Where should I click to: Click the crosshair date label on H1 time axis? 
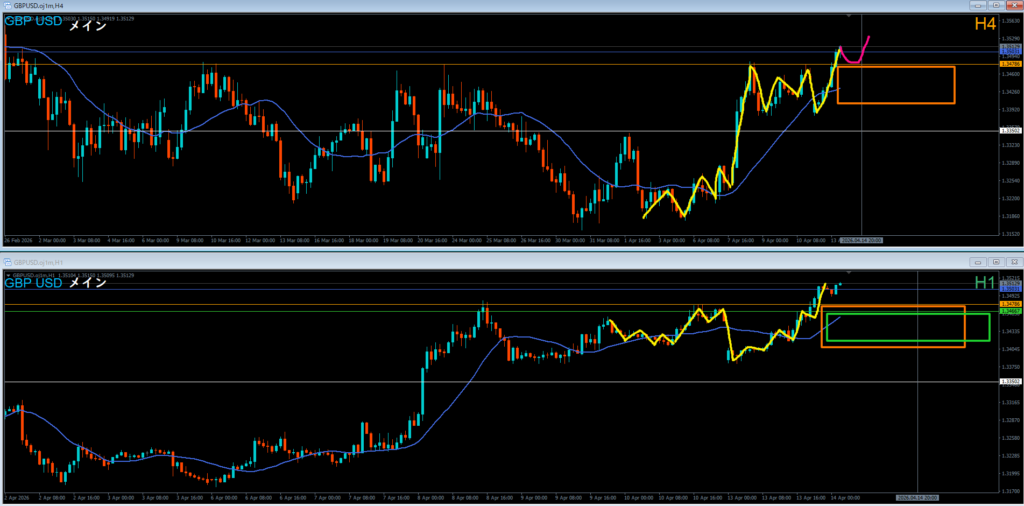point(916,496)
